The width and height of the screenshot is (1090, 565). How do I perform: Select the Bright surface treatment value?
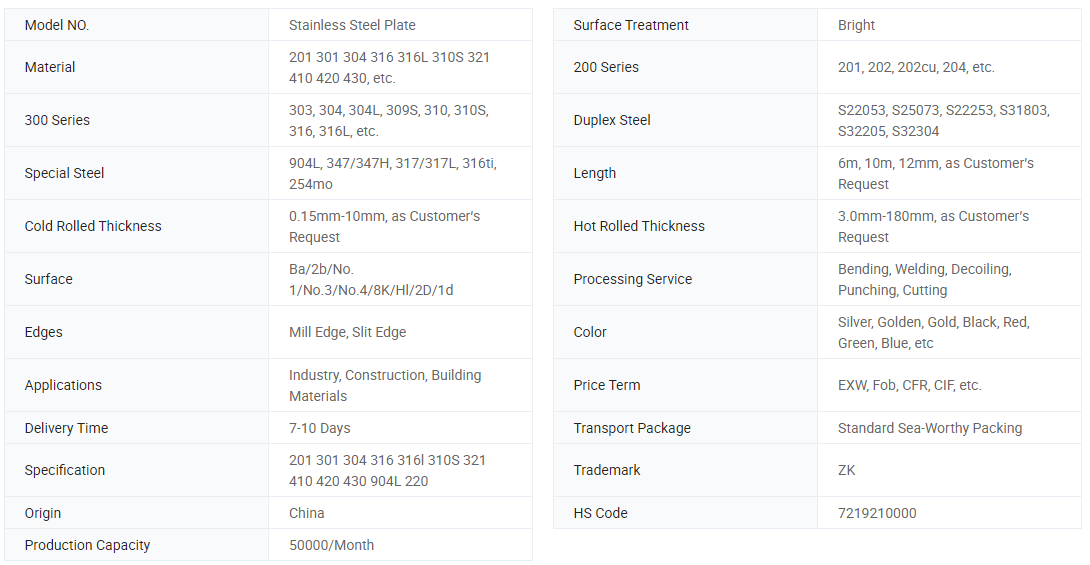click(x=856, y=25)
